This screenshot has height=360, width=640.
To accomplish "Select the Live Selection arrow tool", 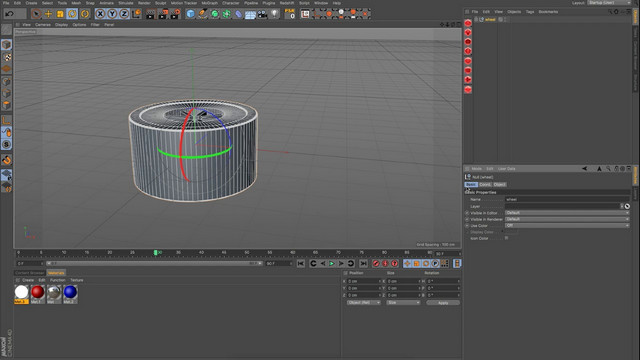I will [36, 14].
